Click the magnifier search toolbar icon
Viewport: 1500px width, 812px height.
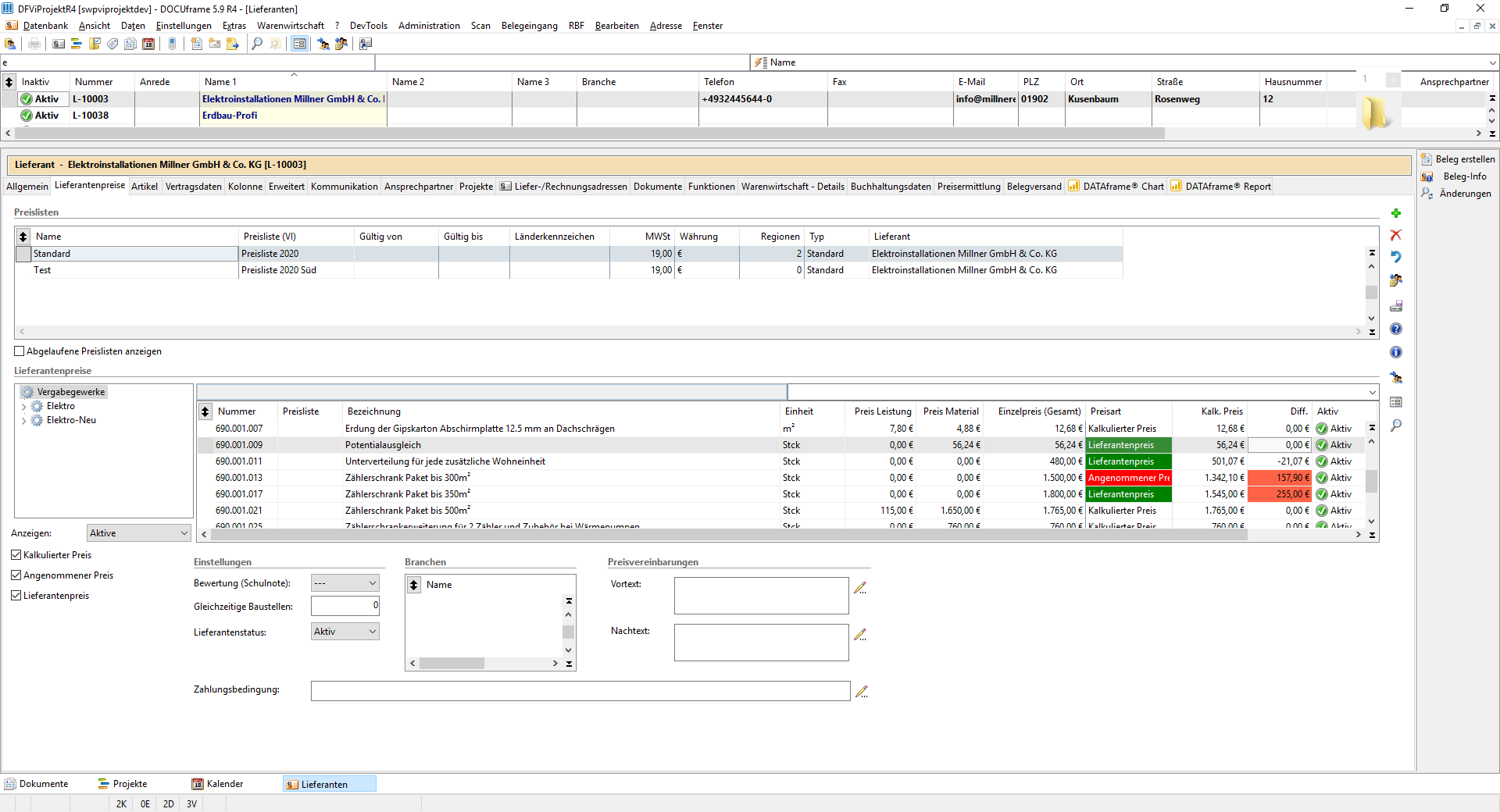(x=256, y=44)
